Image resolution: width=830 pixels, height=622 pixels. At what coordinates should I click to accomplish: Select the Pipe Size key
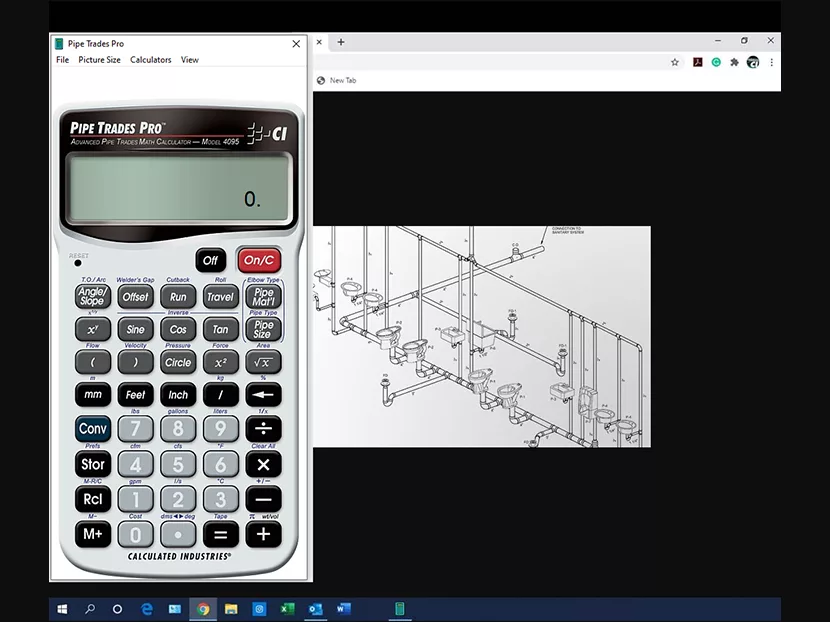click(262, 329)
